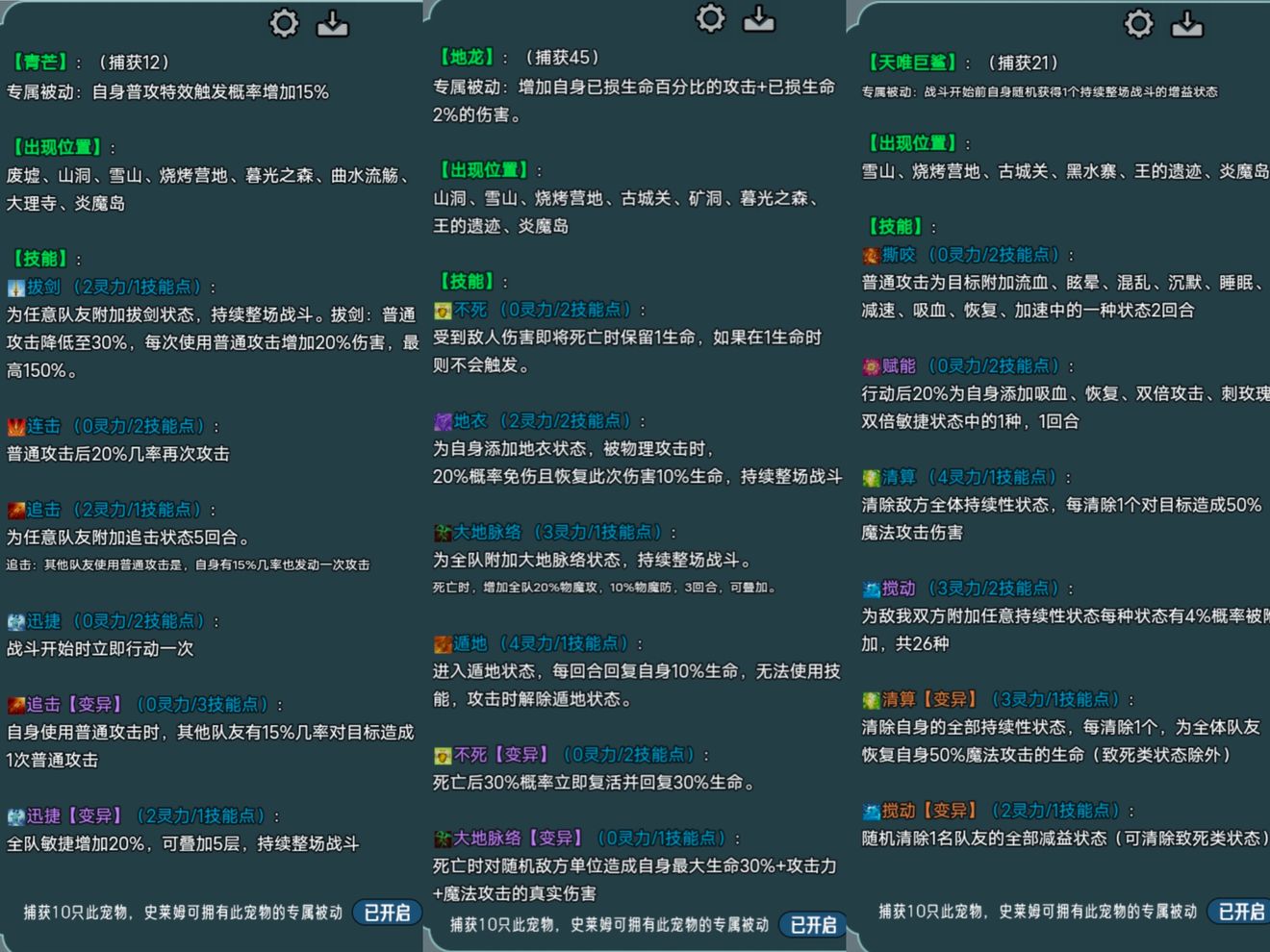Open the gear settings in the 青芒 panel
Screen dimensions: 1270x952
tap(284, 23)
